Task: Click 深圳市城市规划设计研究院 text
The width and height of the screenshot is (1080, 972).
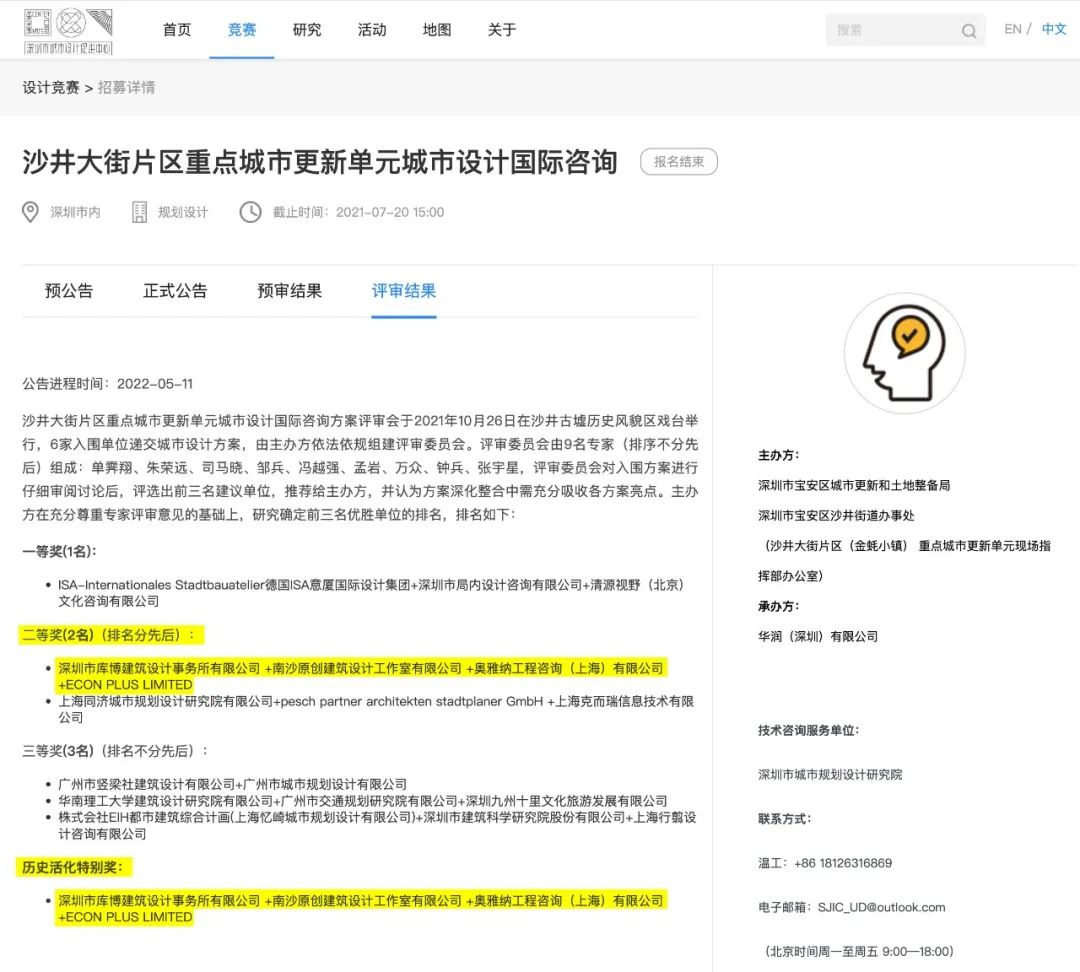Action: tap(830, 775)
